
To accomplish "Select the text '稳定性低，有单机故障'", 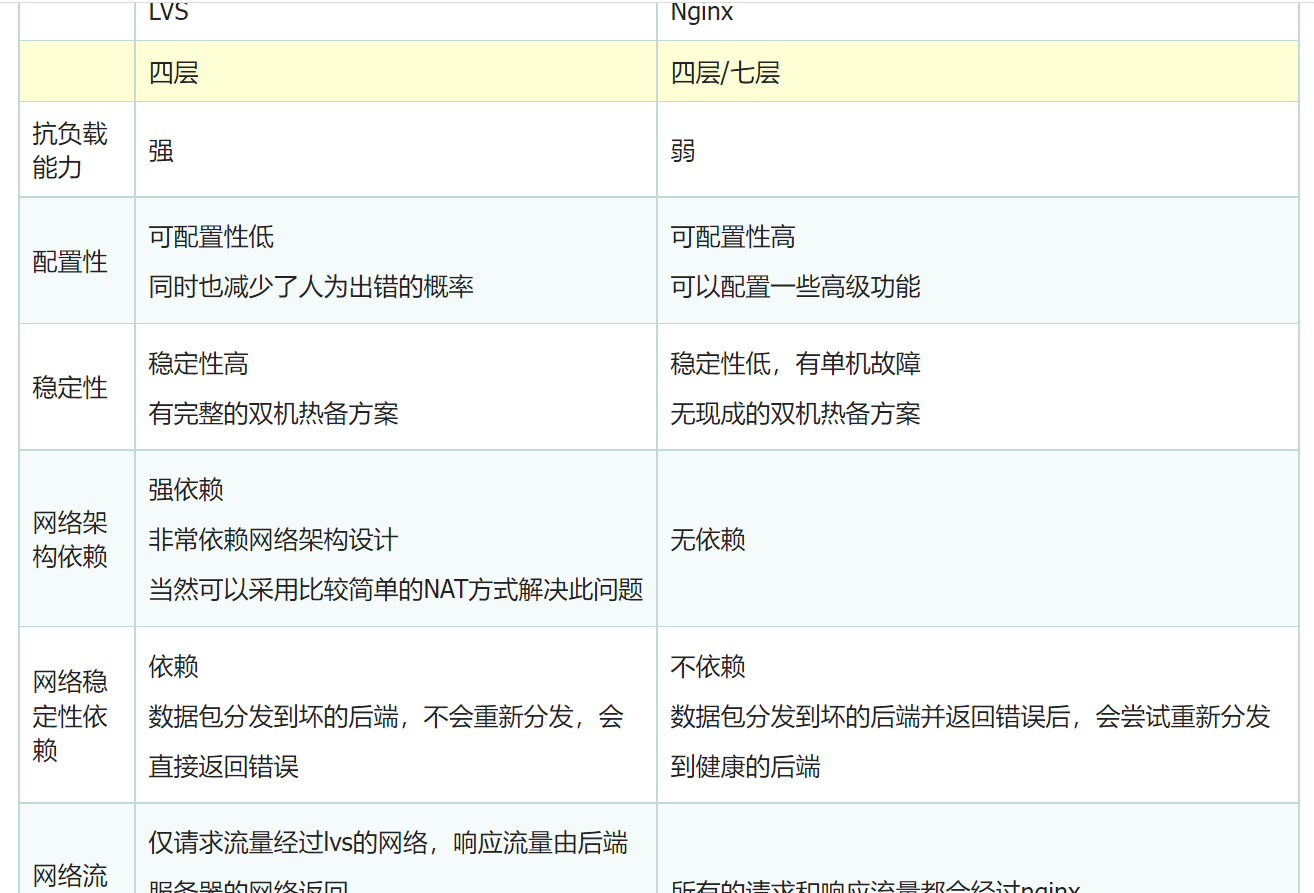I will pos(795,363).
